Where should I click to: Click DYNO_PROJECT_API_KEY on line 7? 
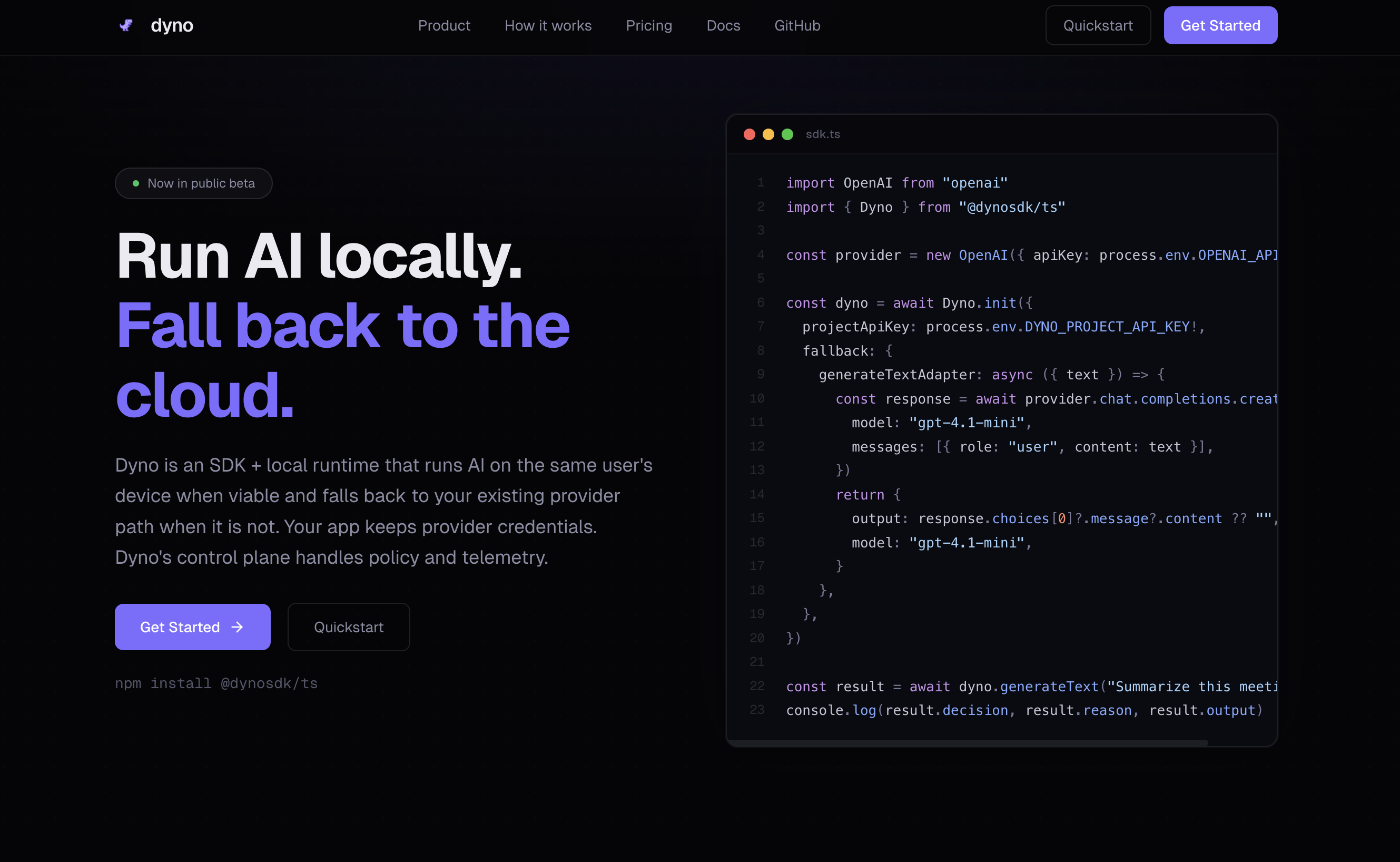(1107, 326)
